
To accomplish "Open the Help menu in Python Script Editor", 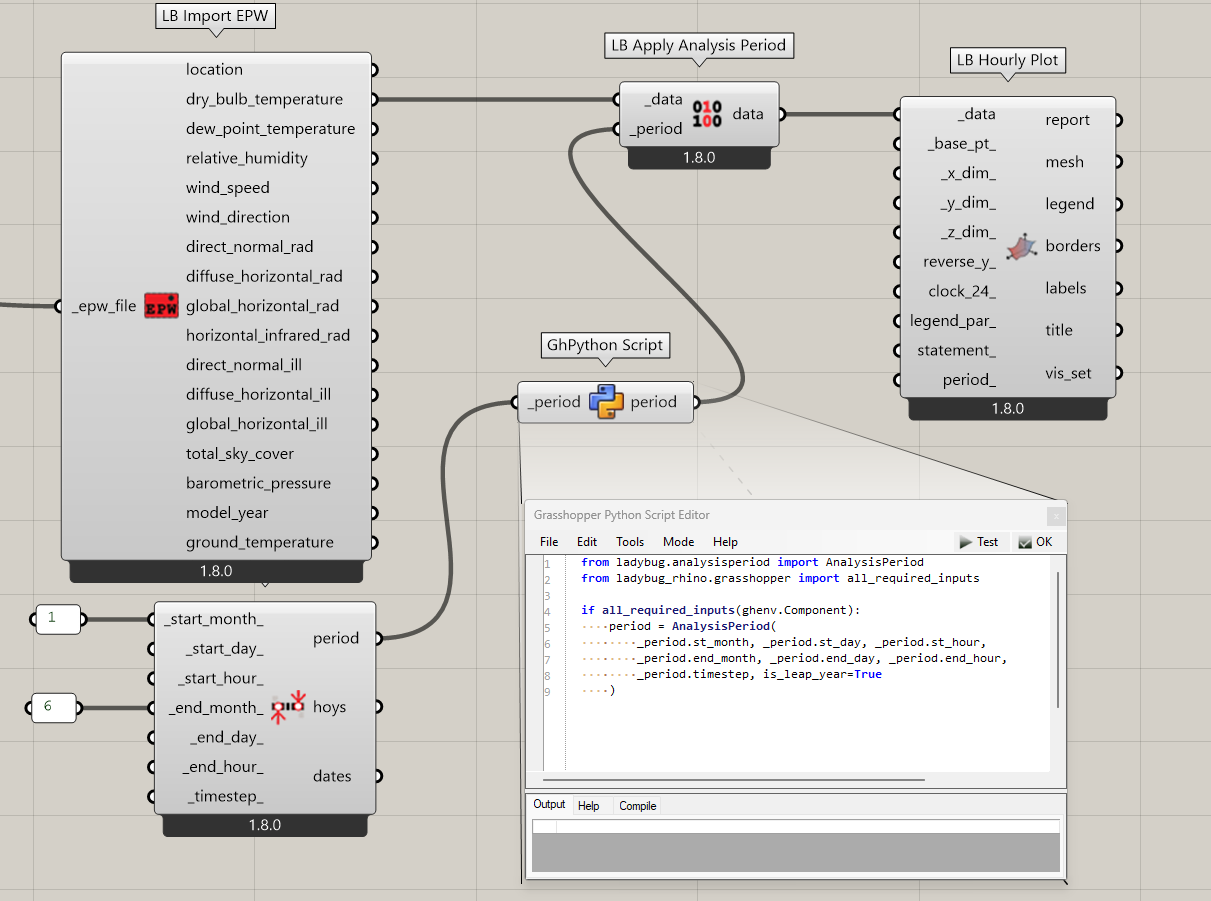I will tap(725, 542).
